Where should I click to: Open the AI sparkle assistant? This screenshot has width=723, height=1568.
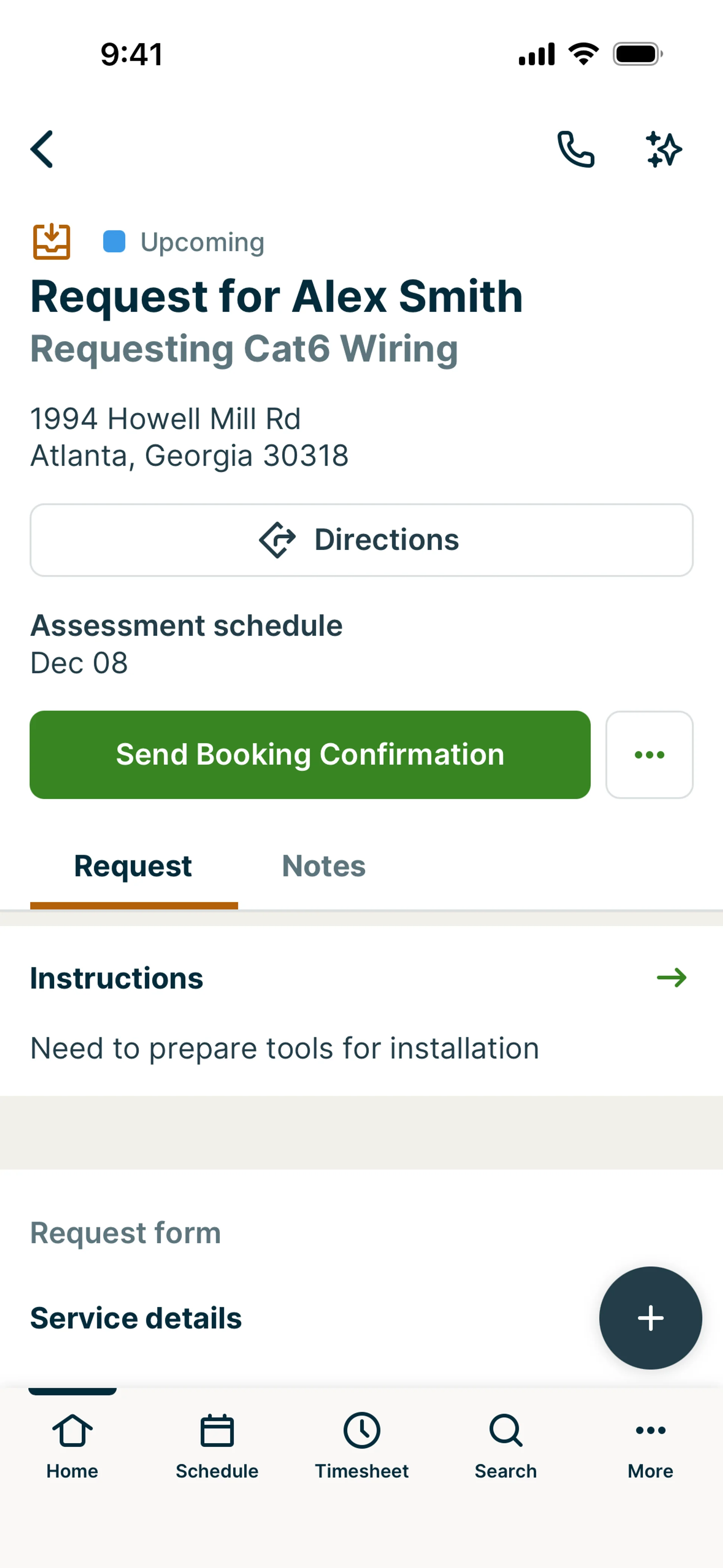[664, 149]
